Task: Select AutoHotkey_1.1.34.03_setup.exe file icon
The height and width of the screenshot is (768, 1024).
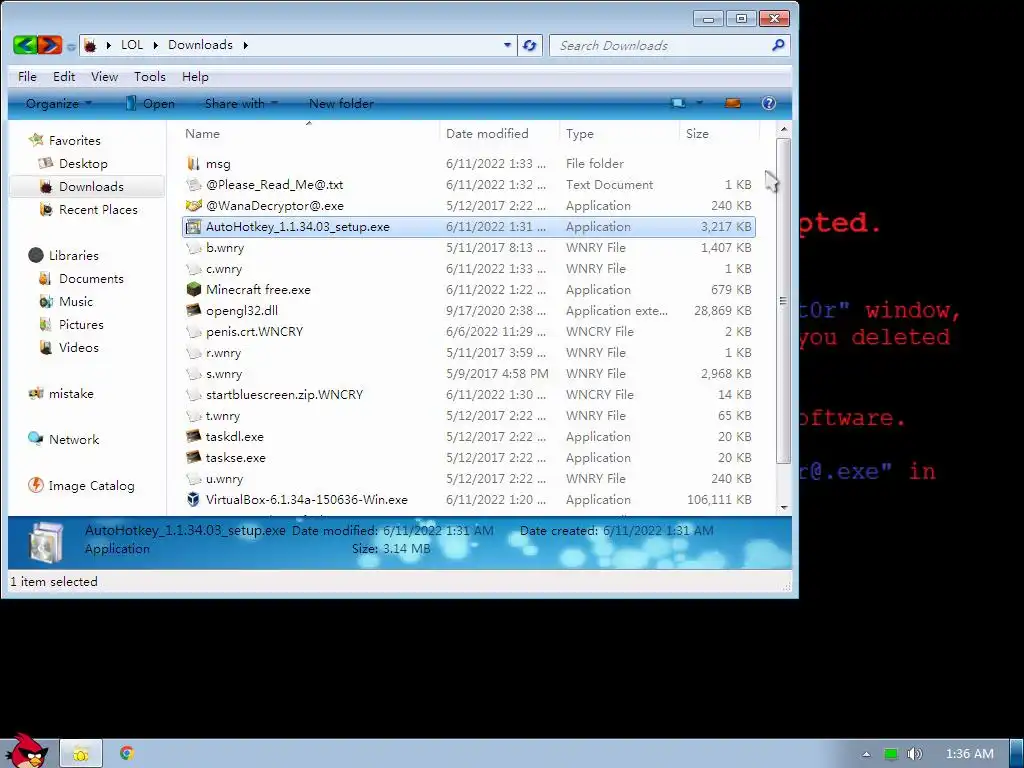Action: tap(193, 227)
